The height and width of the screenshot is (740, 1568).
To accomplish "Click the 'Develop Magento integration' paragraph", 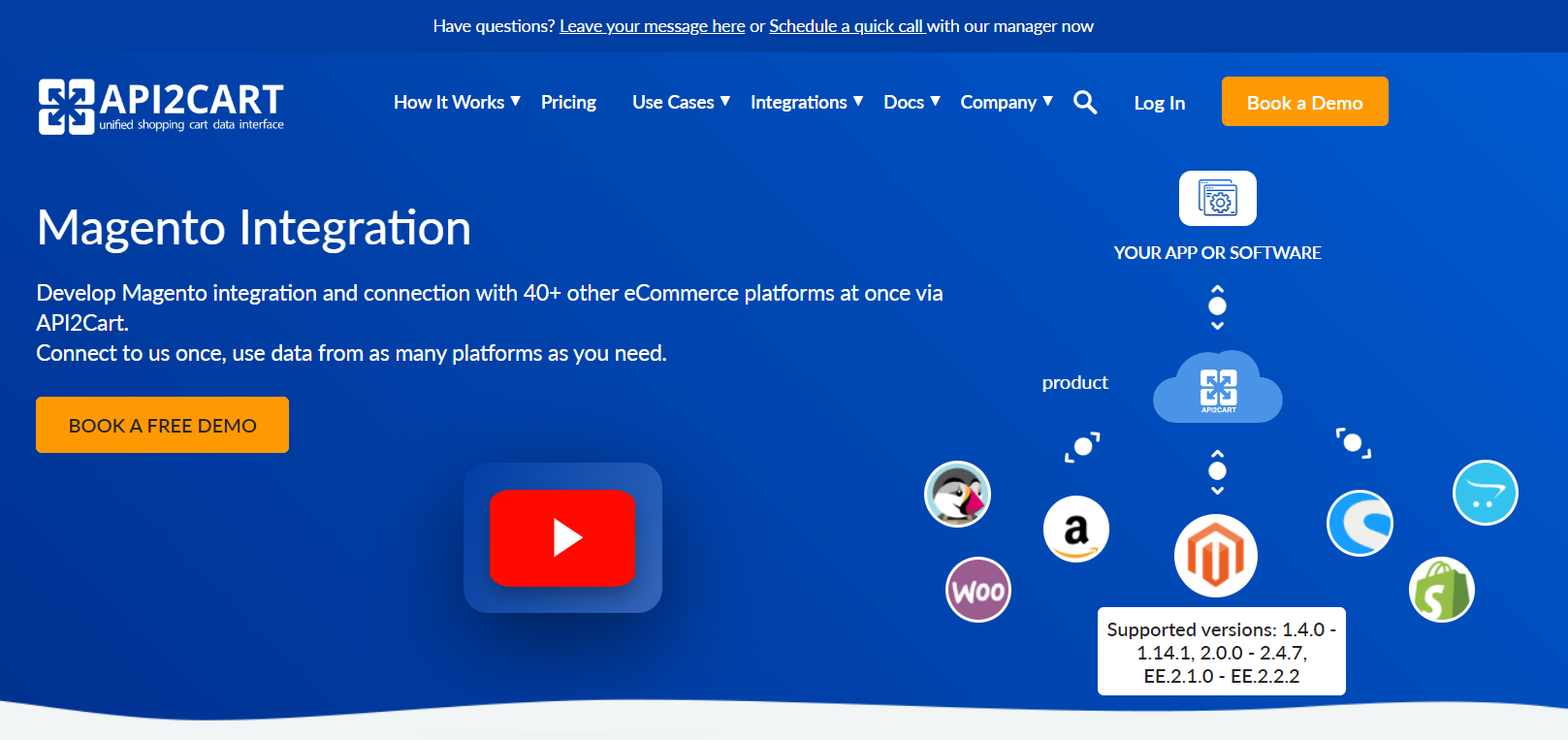I will [x=490, y=307].
